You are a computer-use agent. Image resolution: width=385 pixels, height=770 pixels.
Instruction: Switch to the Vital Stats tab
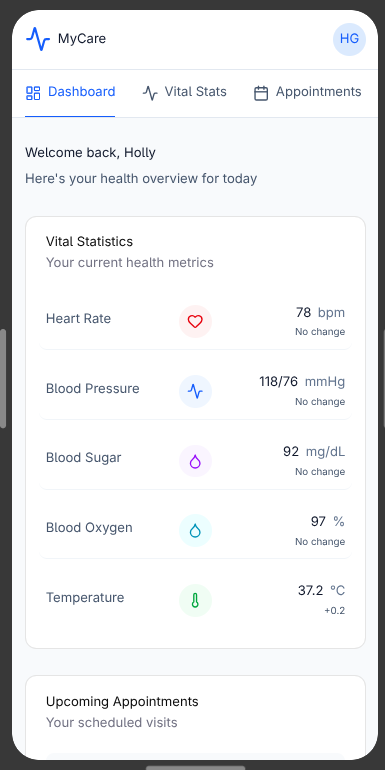coord(184,92)
